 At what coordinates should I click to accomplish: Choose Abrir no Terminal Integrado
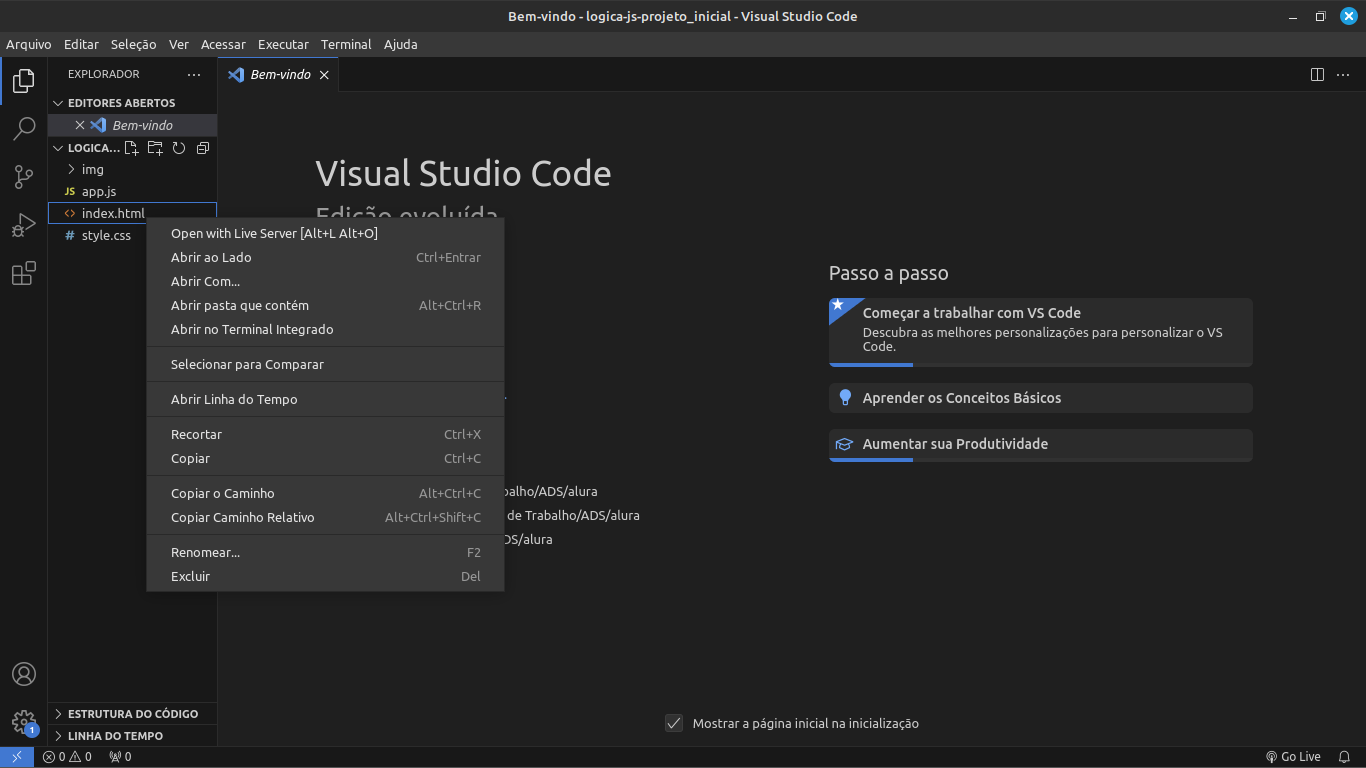click(x=325, y=330)
